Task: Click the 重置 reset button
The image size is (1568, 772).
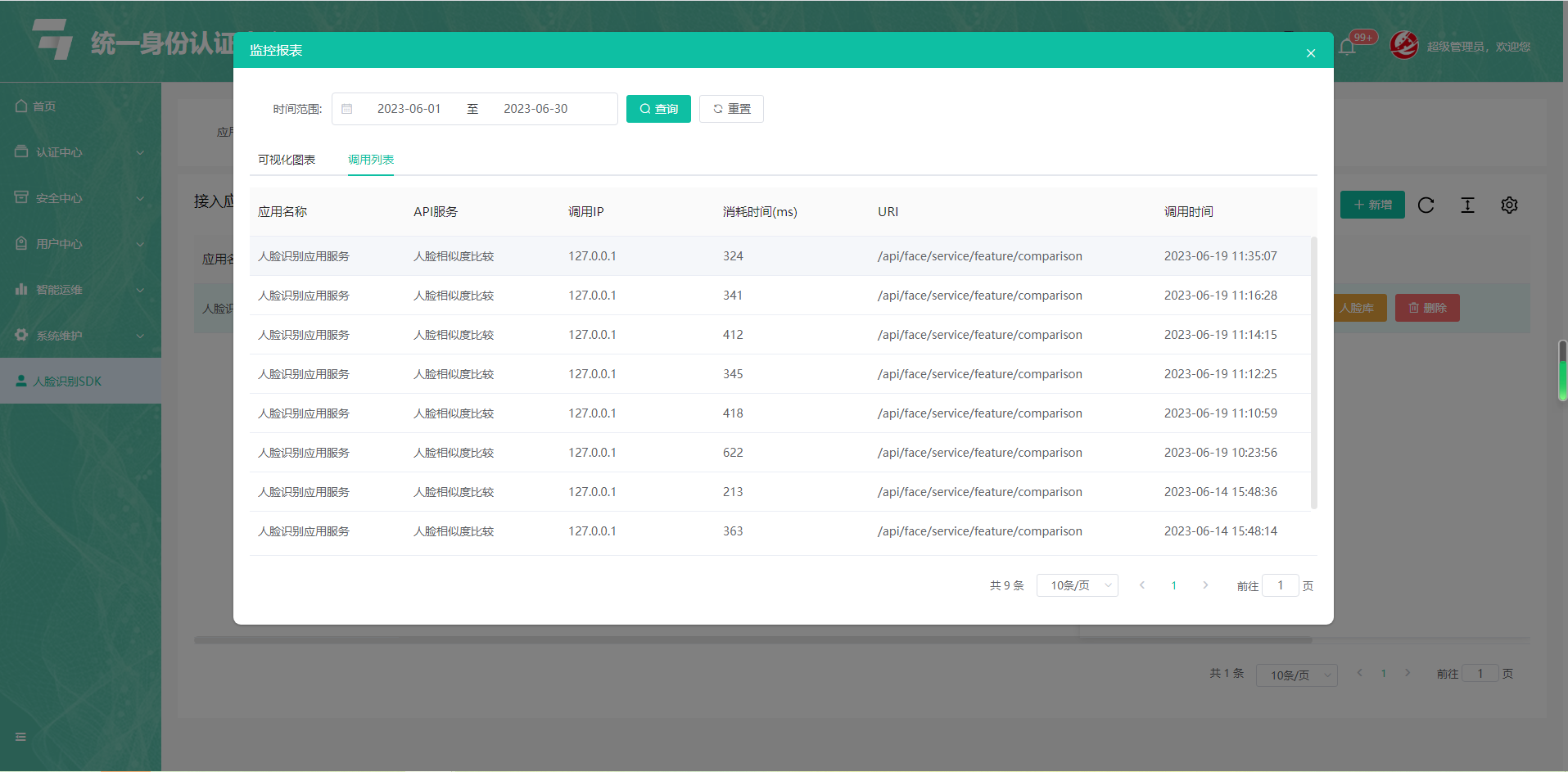Action: [731, 109]
